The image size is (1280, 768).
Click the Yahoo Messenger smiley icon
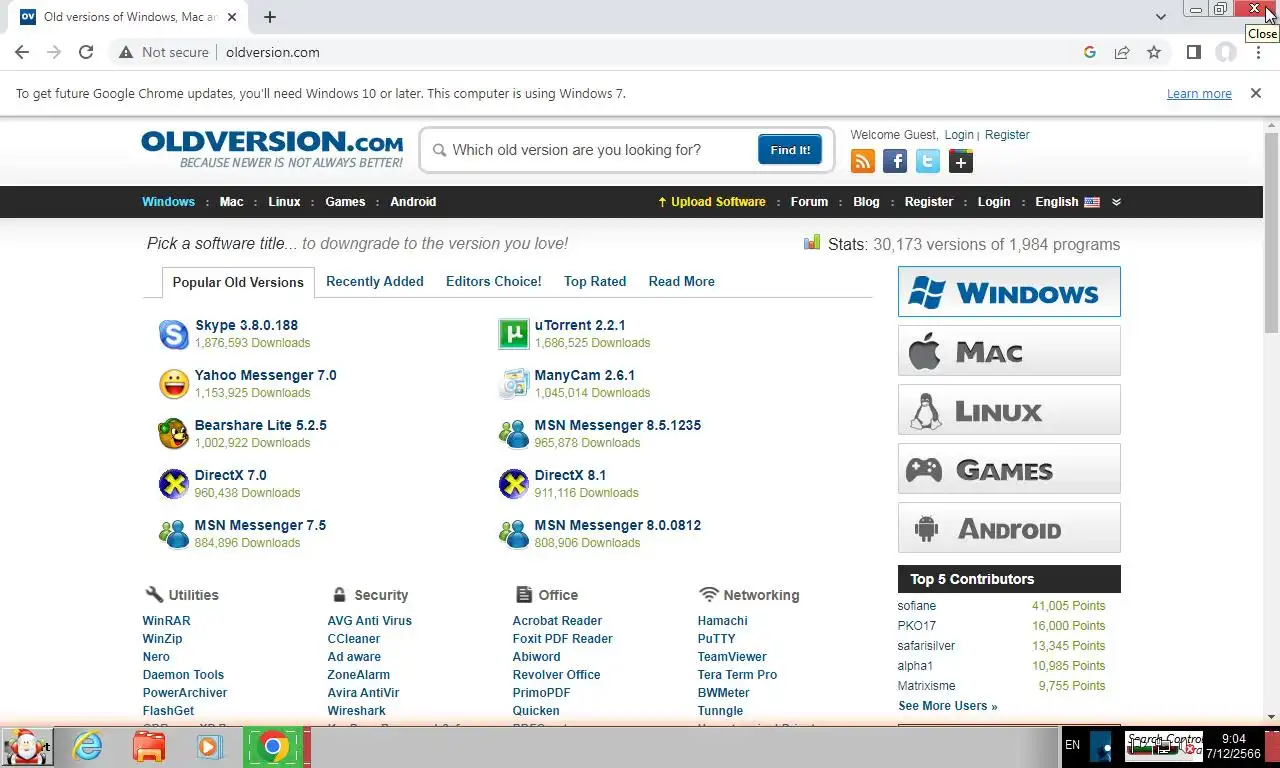coord(174,384)
